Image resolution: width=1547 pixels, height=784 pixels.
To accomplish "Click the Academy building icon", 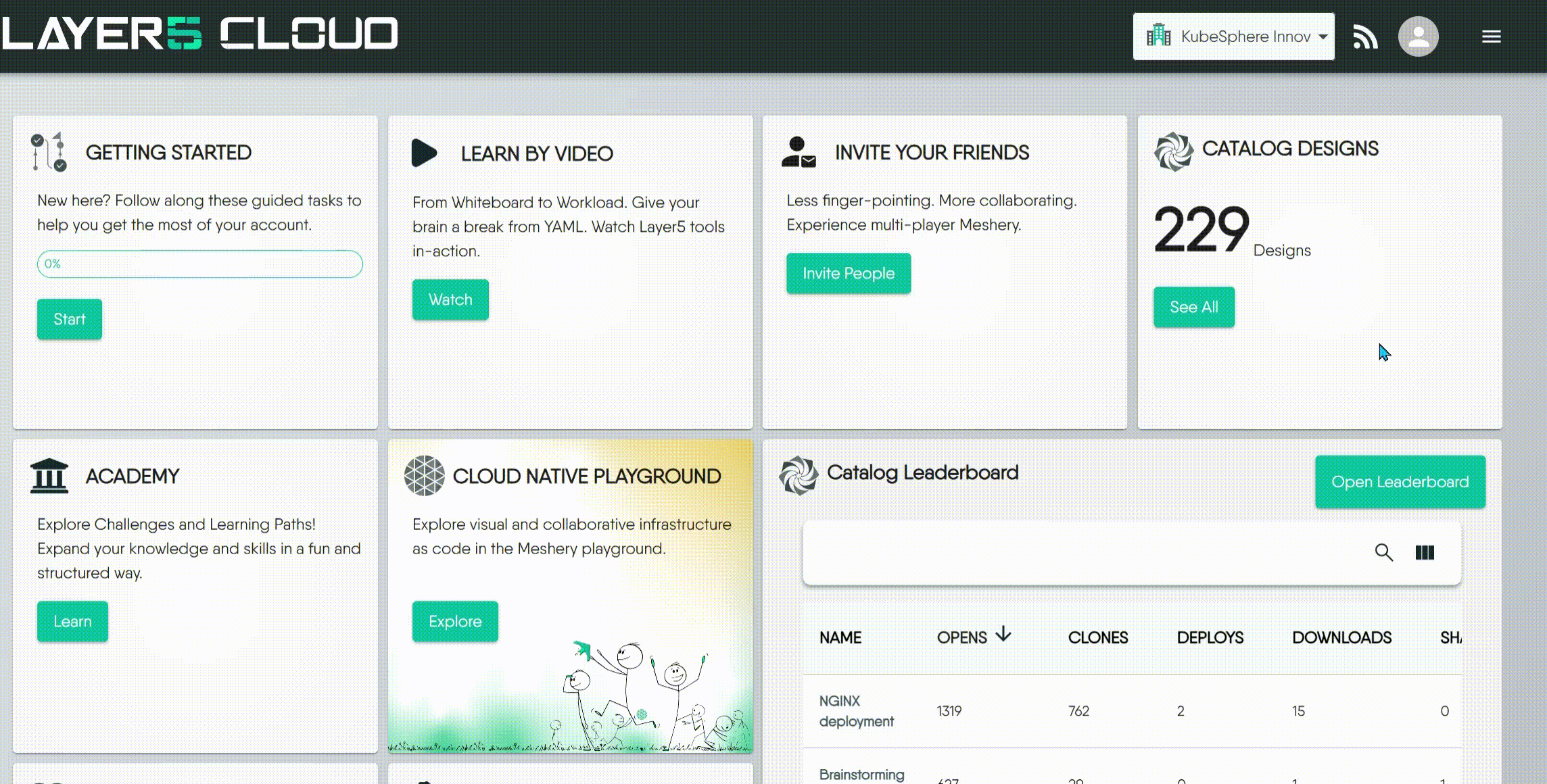I will click(49, 476).
